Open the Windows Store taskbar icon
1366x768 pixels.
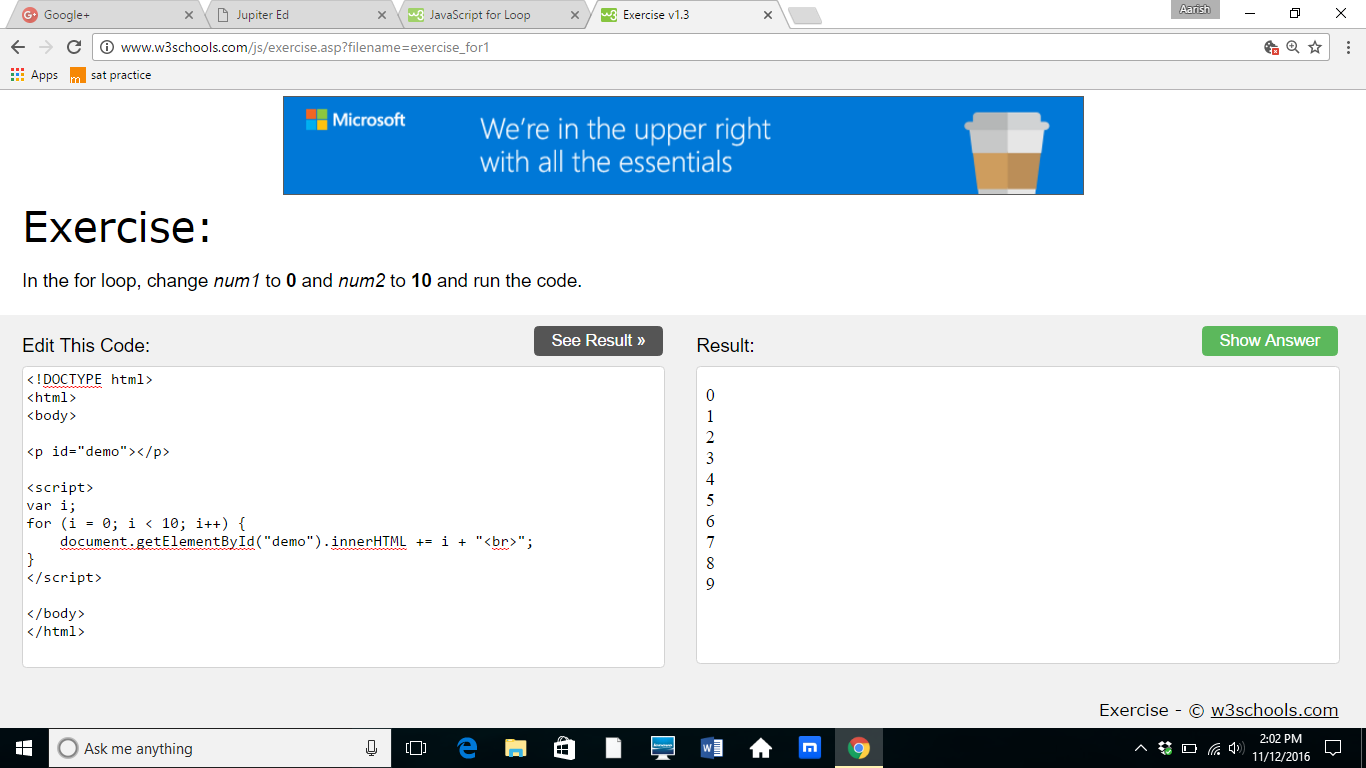point(564,748)
